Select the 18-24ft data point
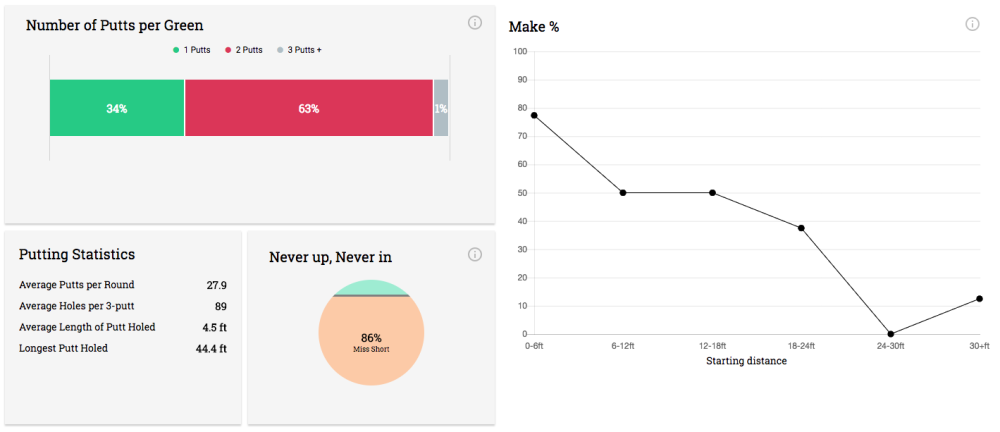 point(801,228)
